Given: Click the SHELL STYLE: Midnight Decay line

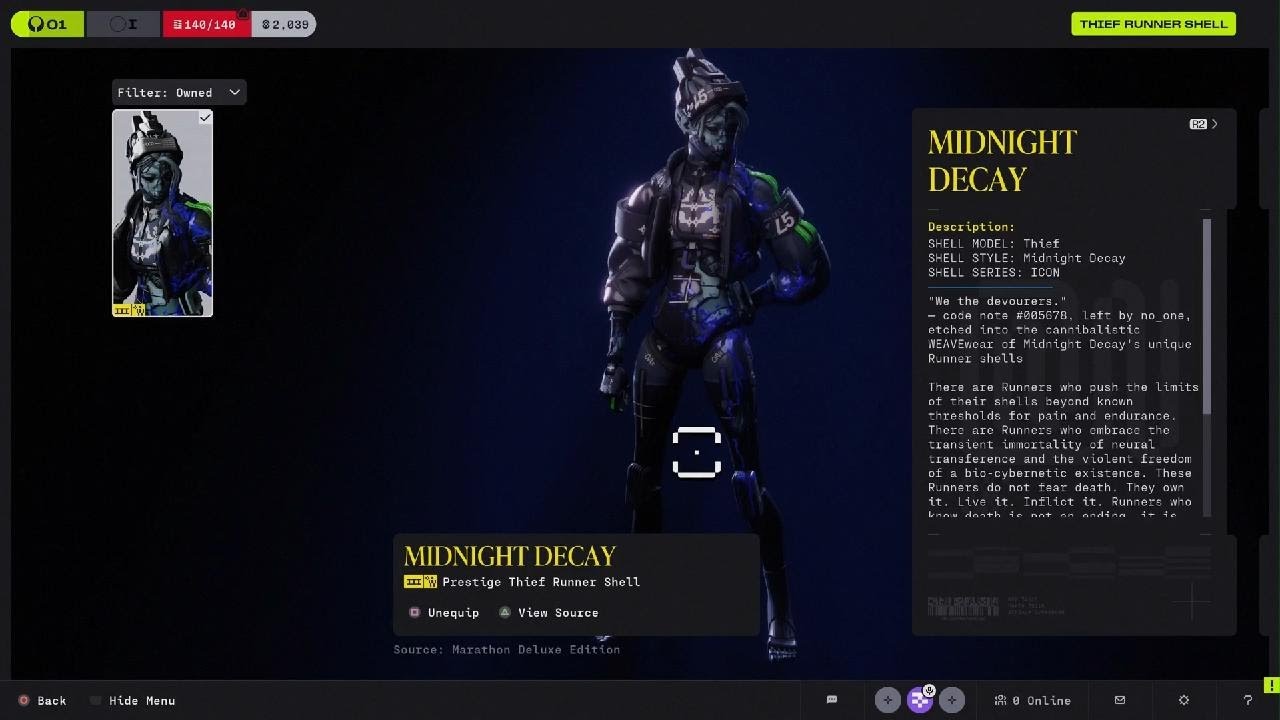Looking at the screenshot, I should pyautogui.click(x=1027, y=258).
